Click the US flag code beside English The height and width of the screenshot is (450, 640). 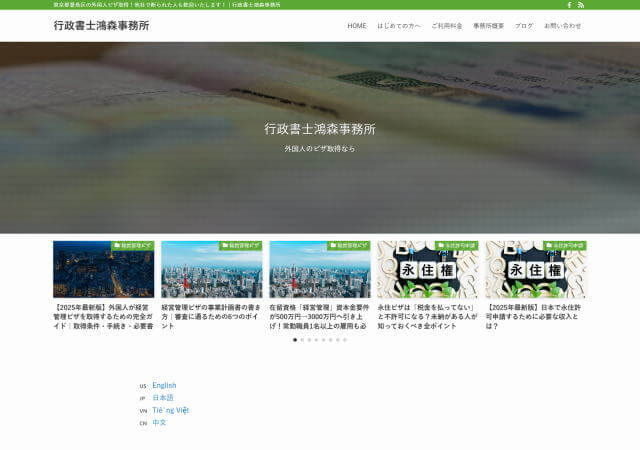pos(143,386)
